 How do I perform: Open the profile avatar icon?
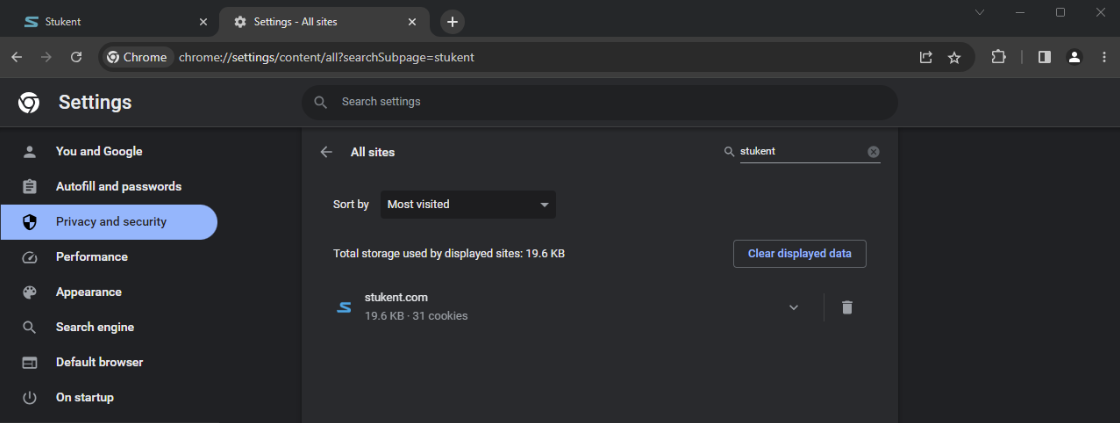(1074, 57)
